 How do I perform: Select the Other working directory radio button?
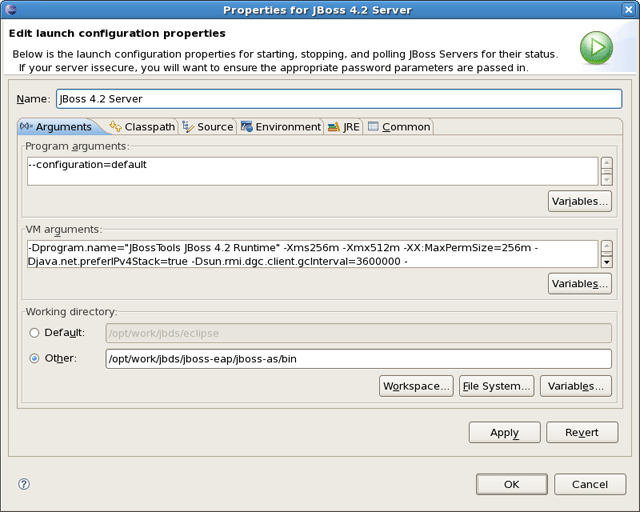click(x=34, y=358)
